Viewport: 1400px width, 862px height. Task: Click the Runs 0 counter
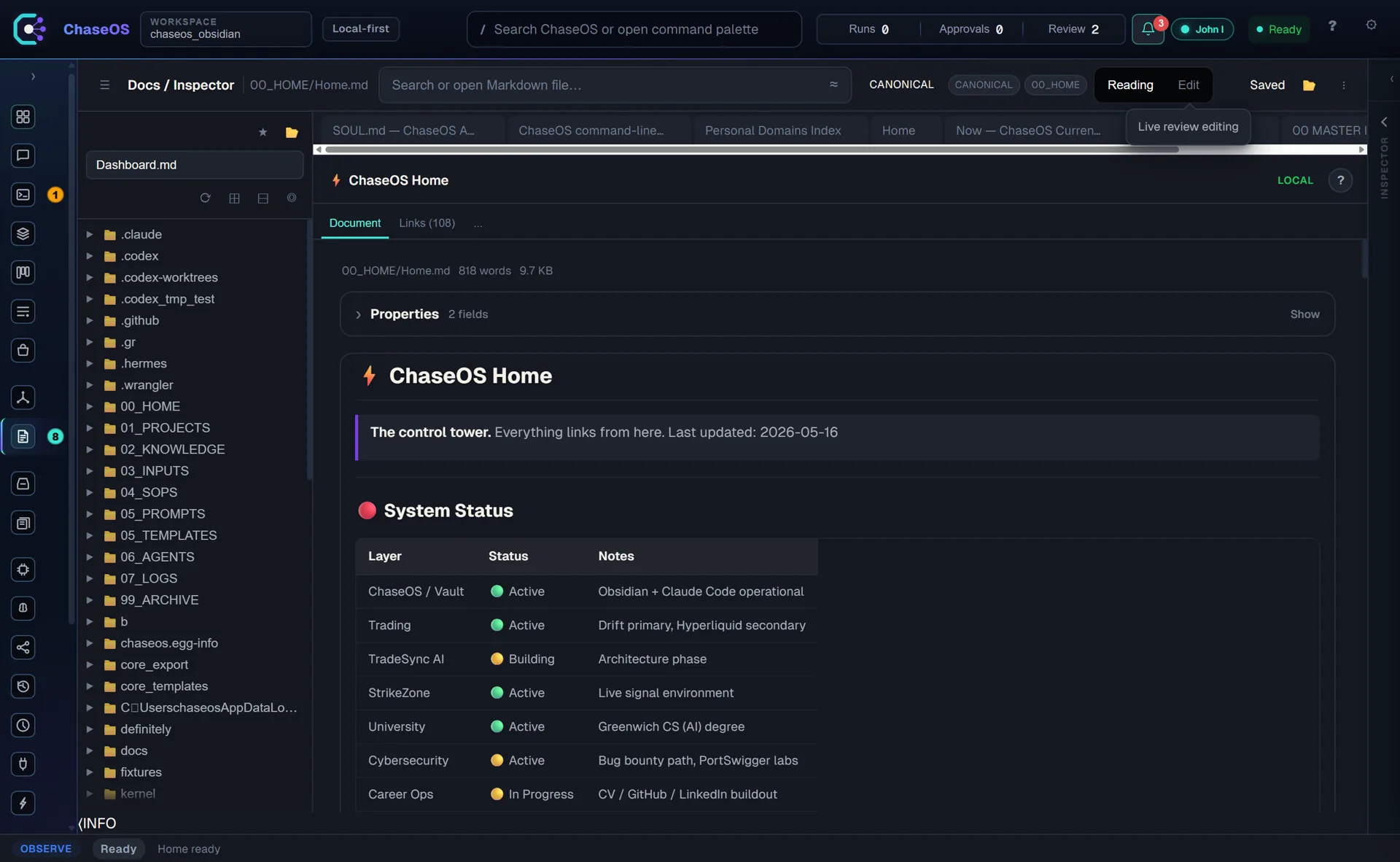coord(868,29)
